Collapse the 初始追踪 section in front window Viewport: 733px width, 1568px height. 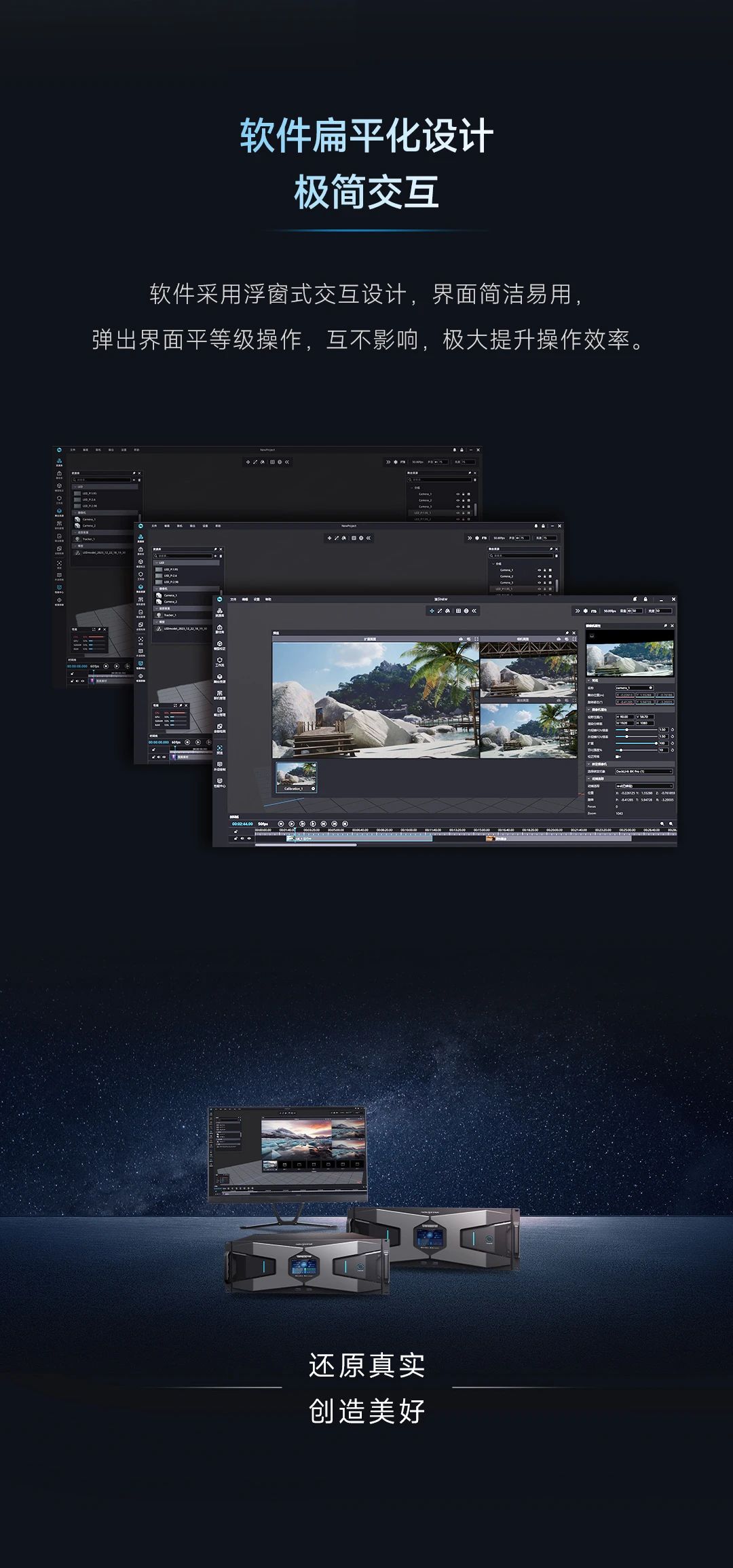pos(588,779)
